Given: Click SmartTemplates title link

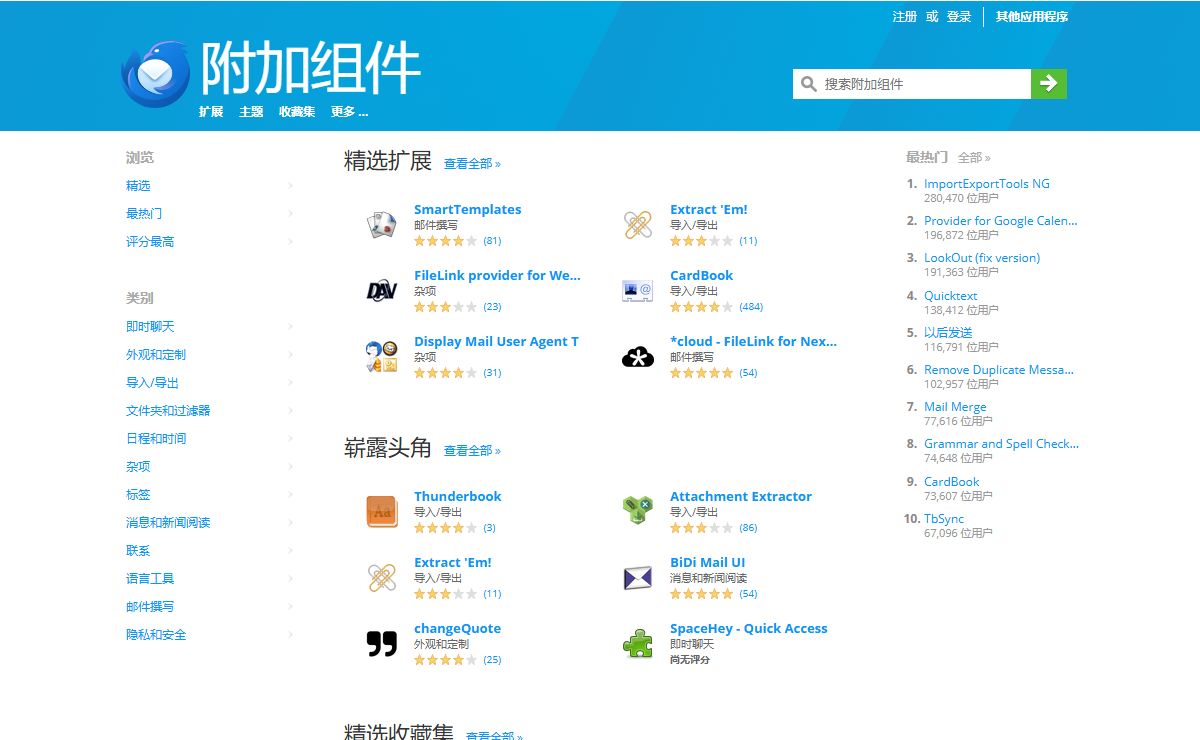Looking at the screenshot, I should pos(468,210).
